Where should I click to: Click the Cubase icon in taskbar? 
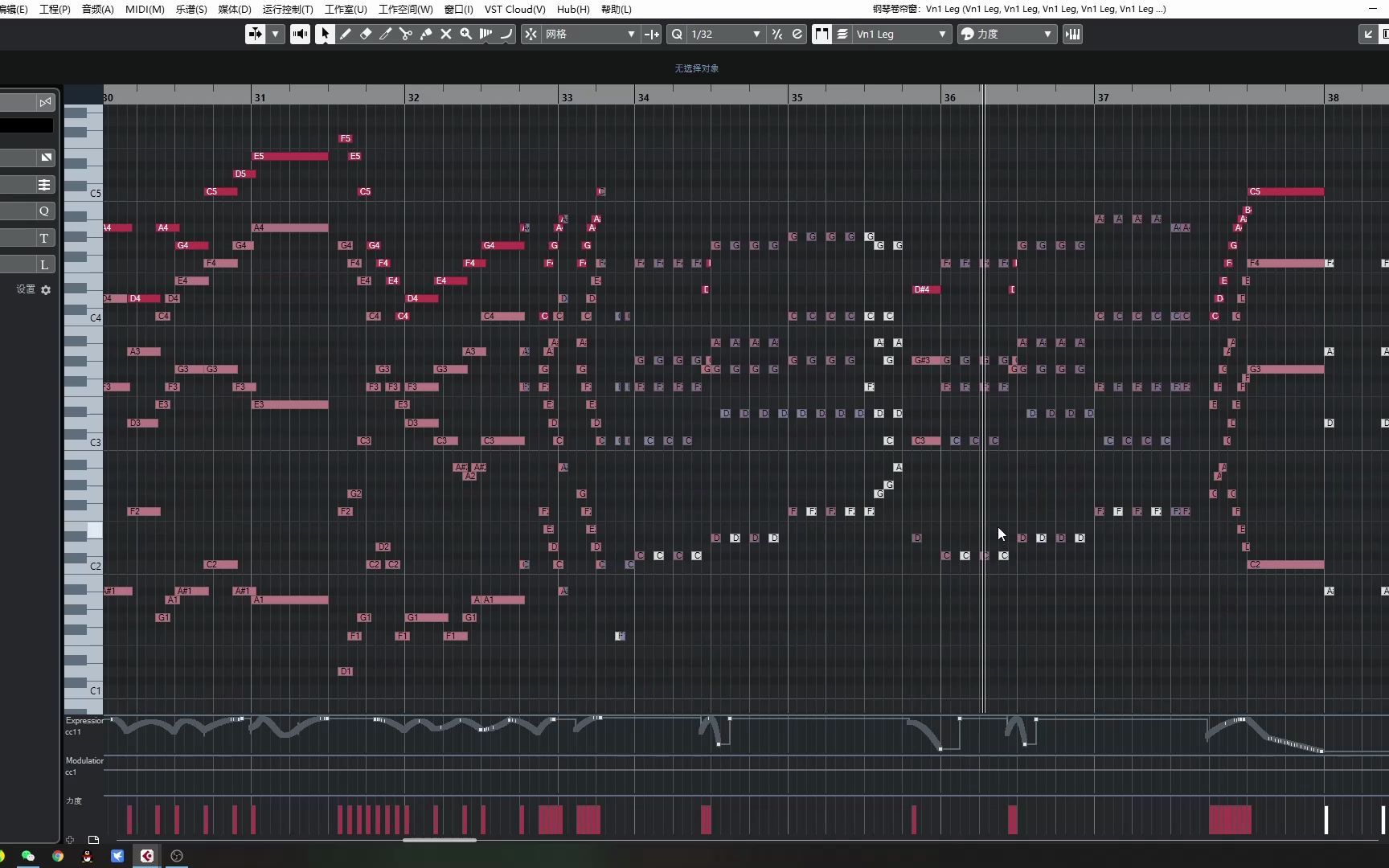point(147,856)
